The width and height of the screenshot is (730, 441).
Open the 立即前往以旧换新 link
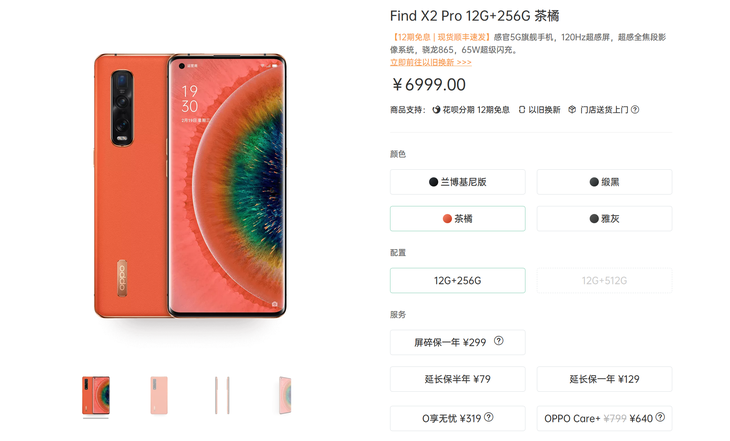[431, 62]
